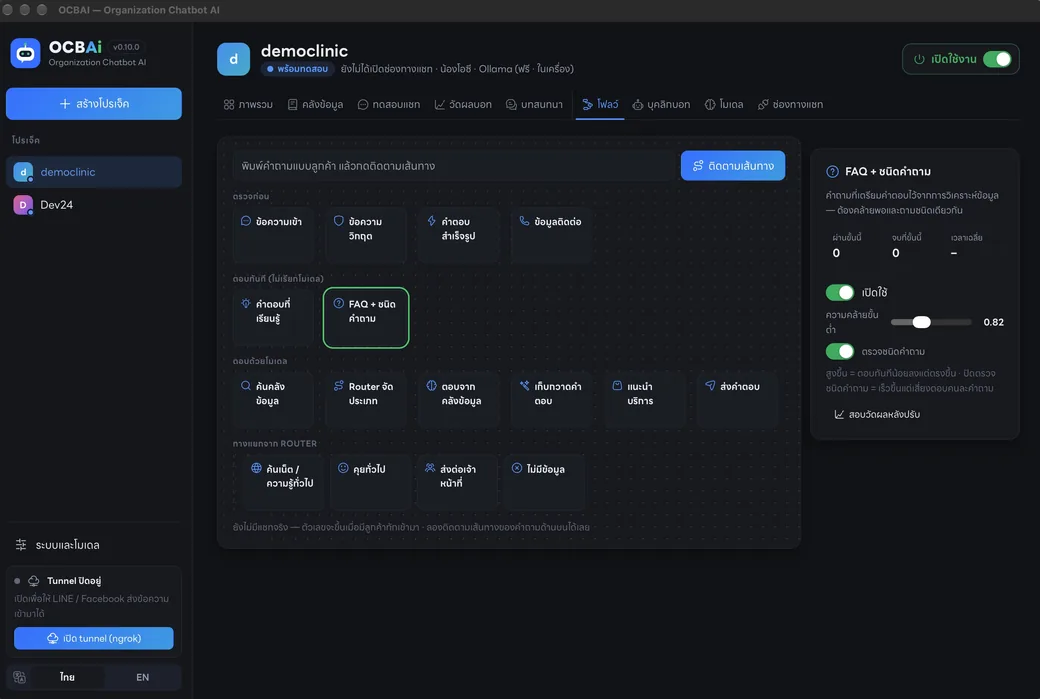Select the ค้นคลังข้อมูล search node
Image resolution: width=1040 pixels, height=699 pixels.
[x=273, y=399]
